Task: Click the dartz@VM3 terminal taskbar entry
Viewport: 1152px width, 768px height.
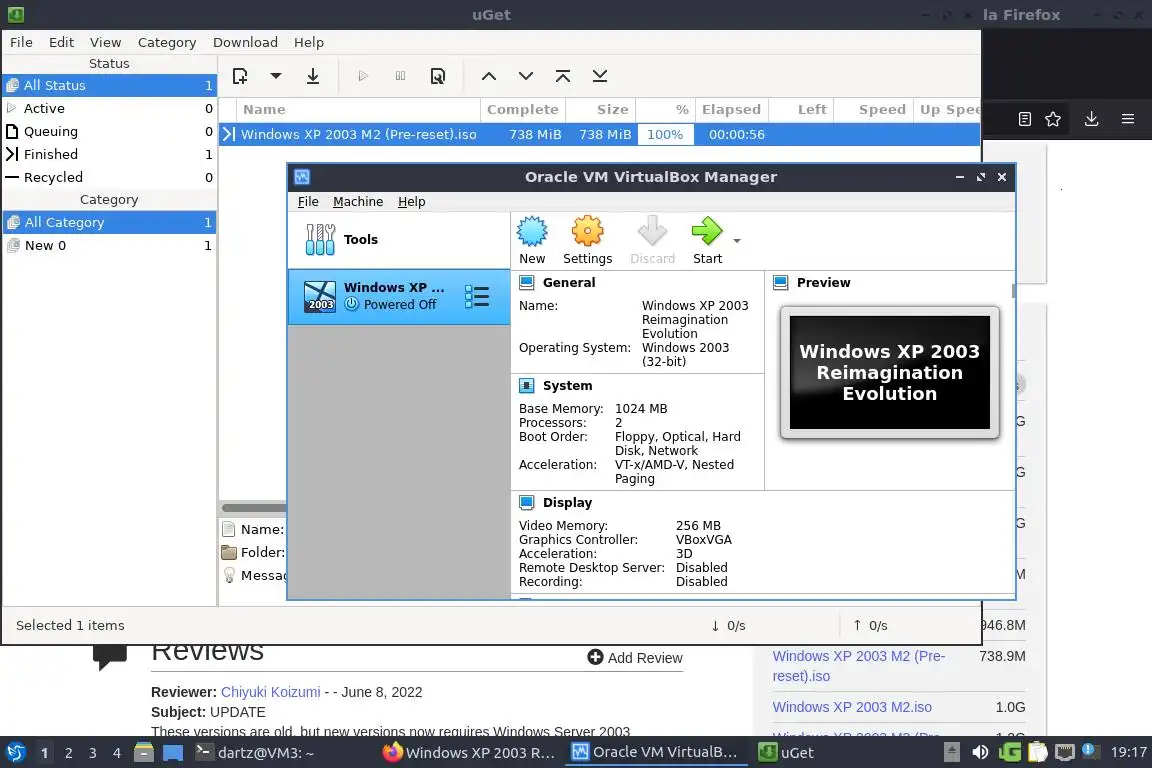Action: coord(255,753)
